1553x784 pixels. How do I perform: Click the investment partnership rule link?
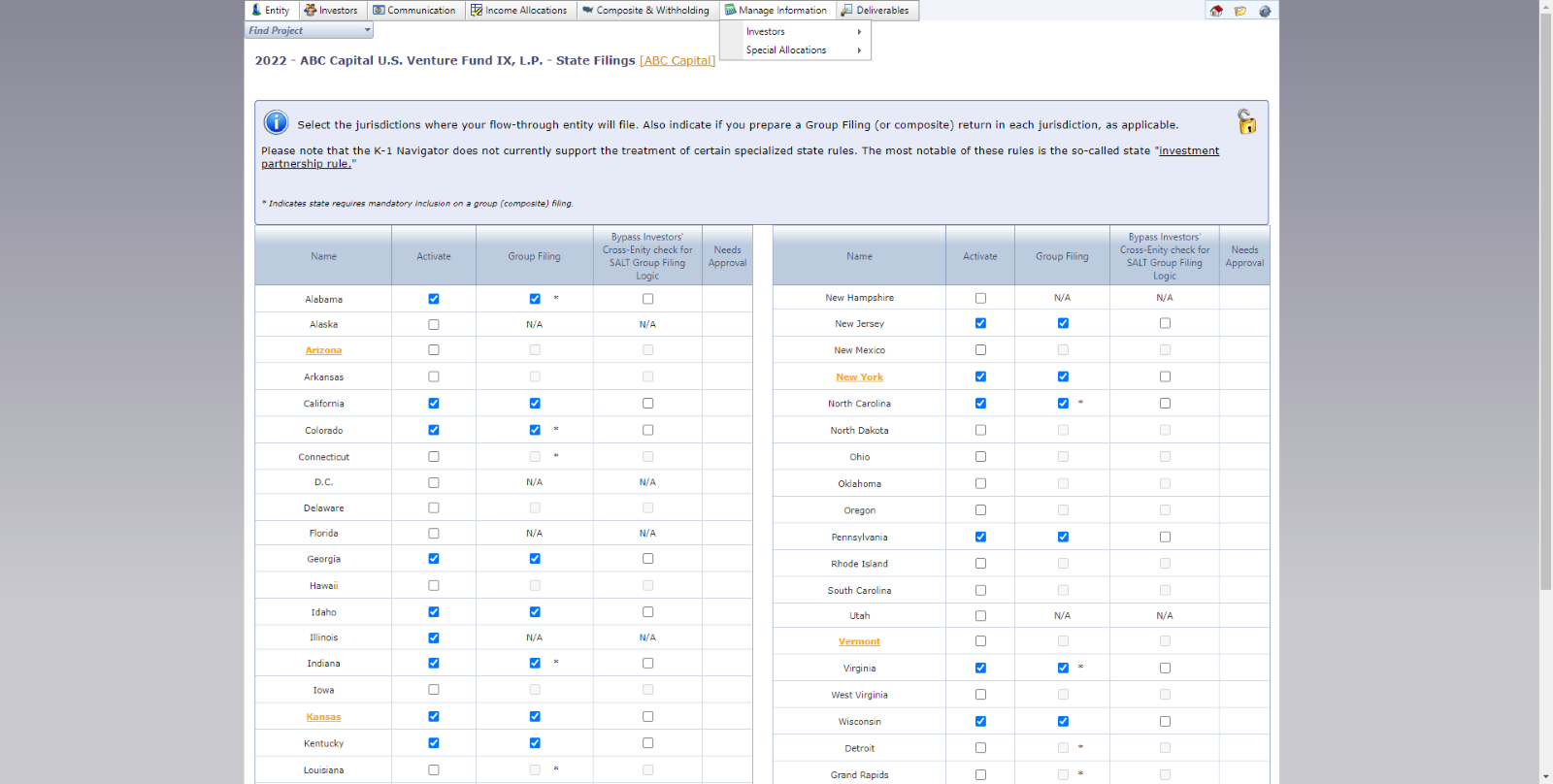tap(1188, 151)
